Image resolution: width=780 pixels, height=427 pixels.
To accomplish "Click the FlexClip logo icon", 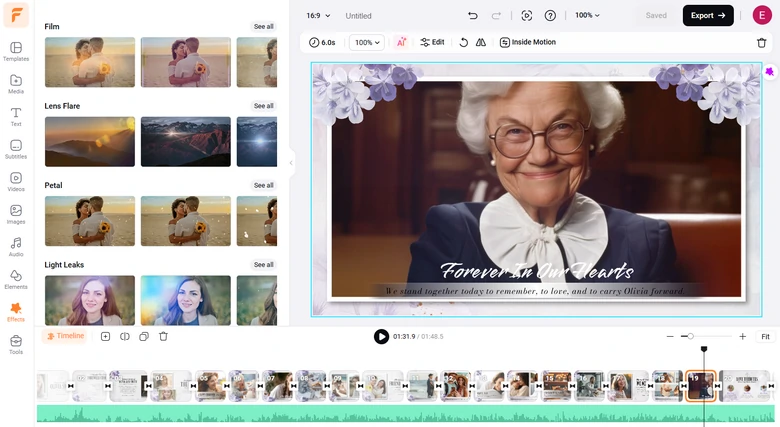I will coord(16,15).
